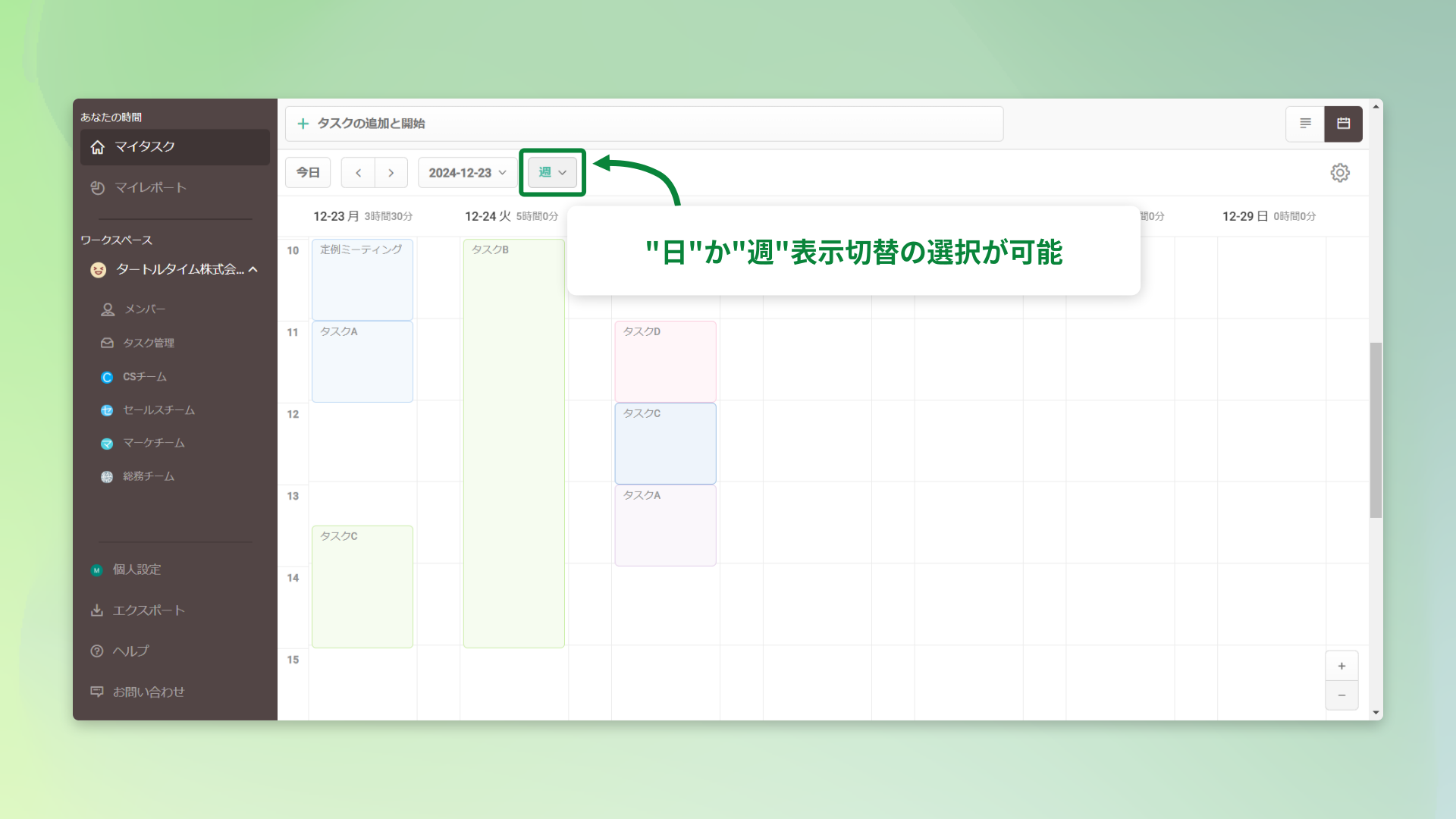Image resolution: width=1456 pixels, height=819 pixels.
Task: Open calendar settings gear icon
Action: point(1340,173)
